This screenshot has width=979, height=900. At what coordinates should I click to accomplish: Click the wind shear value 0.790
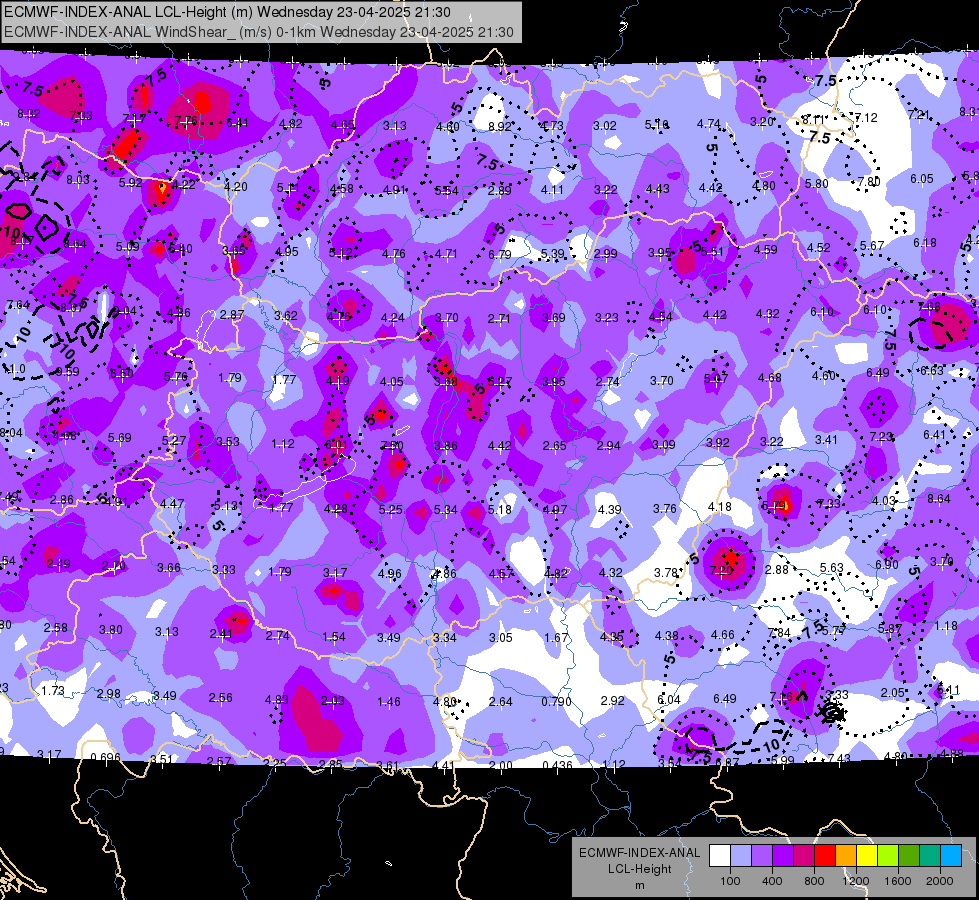(556, 701)
